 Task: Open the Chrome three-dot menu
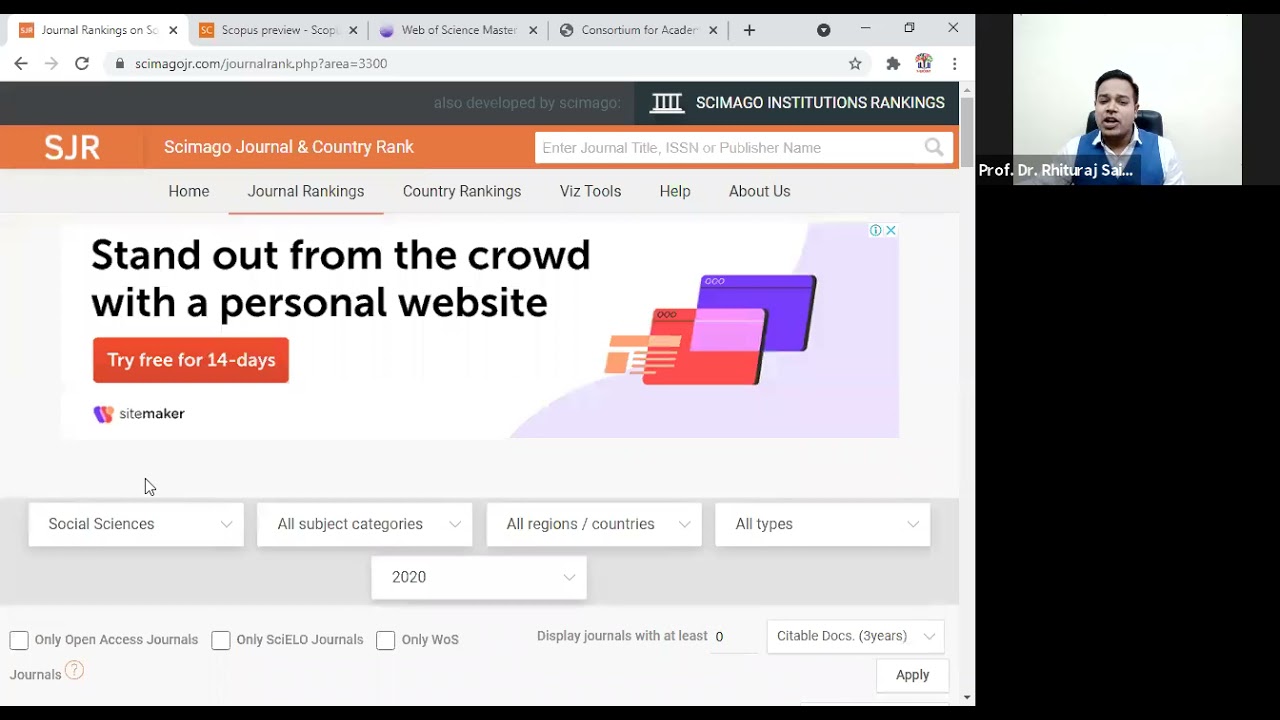point(954,63)
